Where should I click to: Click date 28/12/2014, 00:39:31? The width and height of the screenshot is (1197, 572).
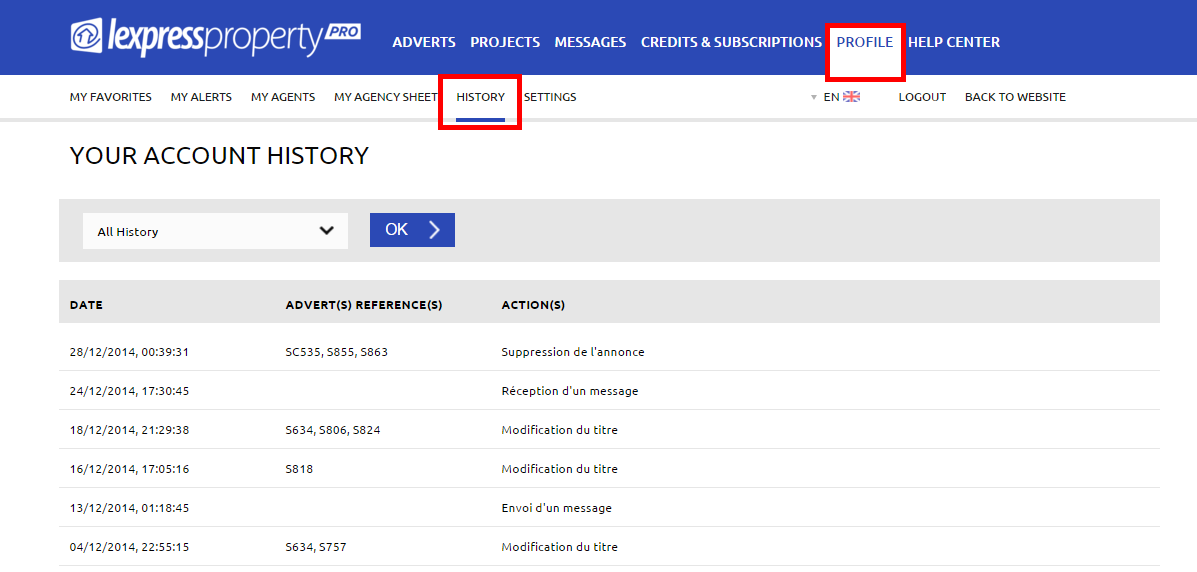click(129, 352)
